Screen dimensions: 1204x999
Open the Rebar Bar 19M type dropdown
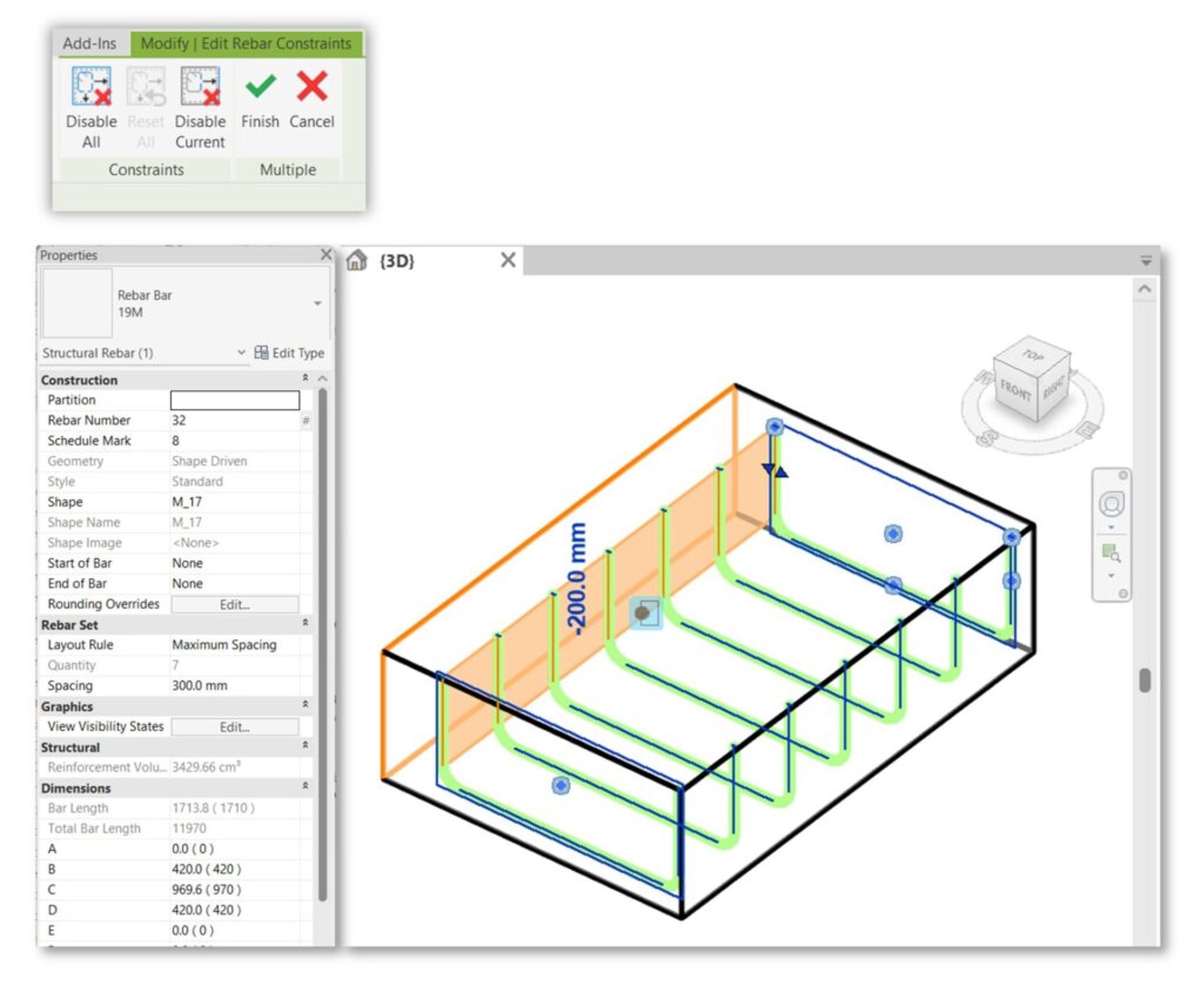[x=317, y=303]
